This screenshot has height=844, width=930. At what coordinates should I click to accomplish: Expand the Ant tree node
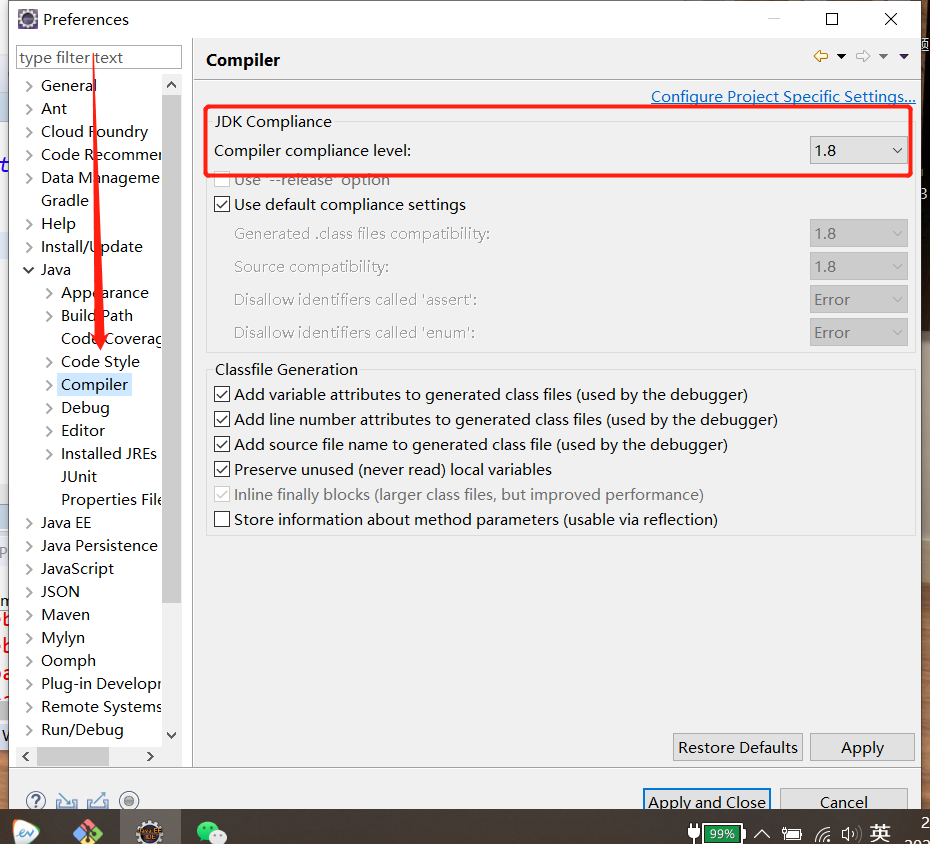point(28,109)
